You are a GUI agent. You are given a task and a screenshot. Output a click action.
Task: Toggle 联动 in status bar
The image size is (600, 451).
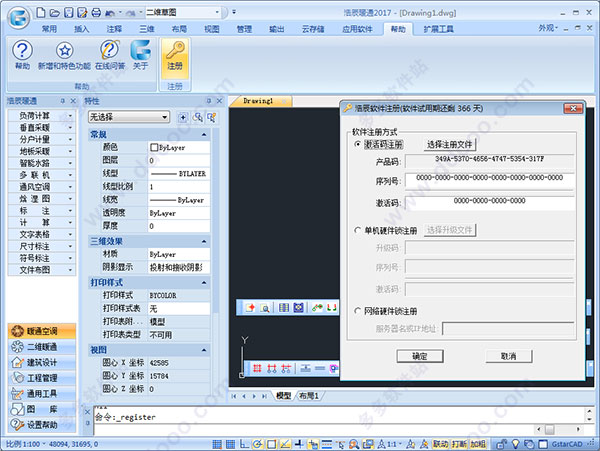(x=440, y=444)
